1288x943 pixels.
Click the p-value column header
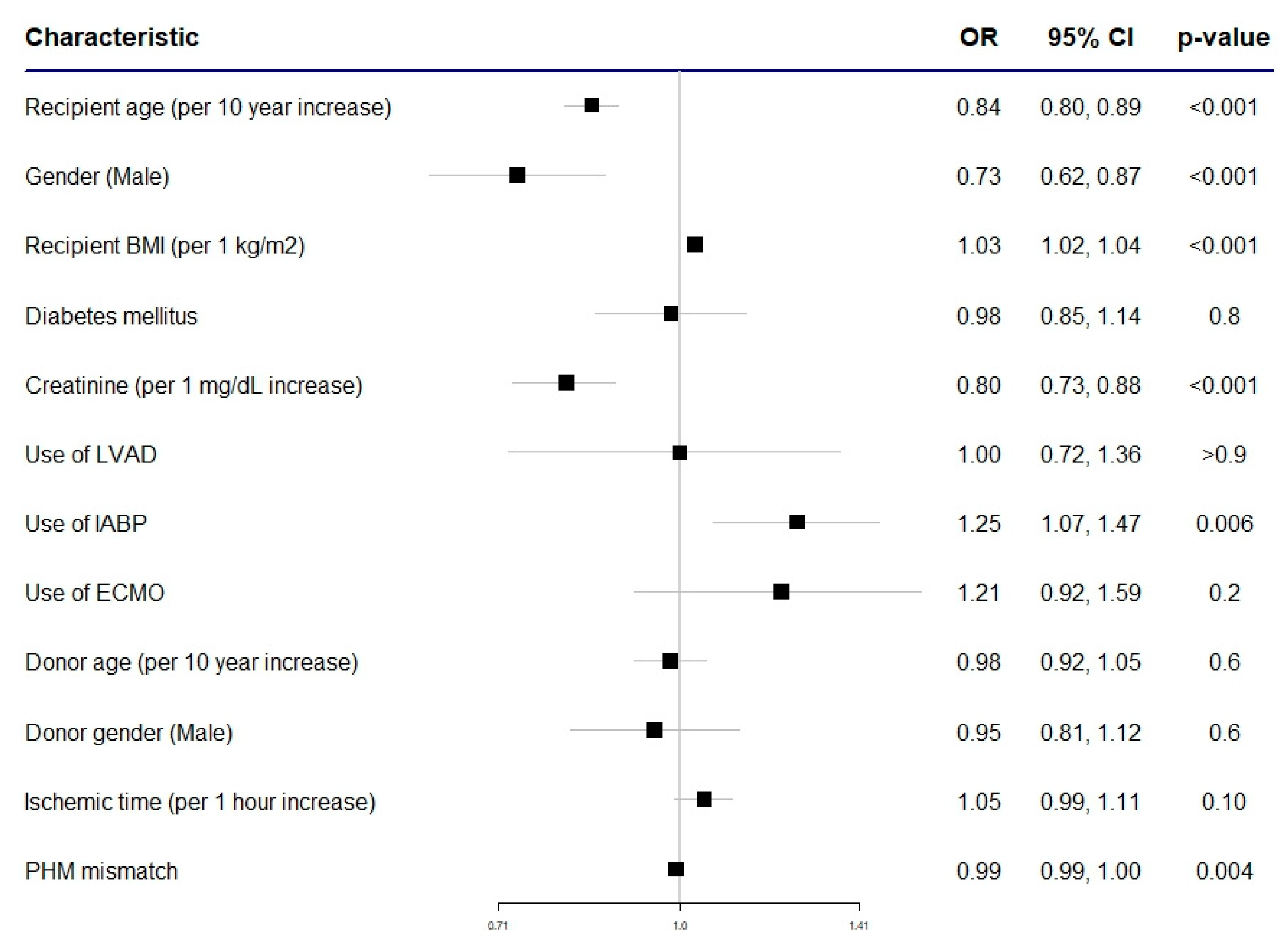(x=1223, y=38)
